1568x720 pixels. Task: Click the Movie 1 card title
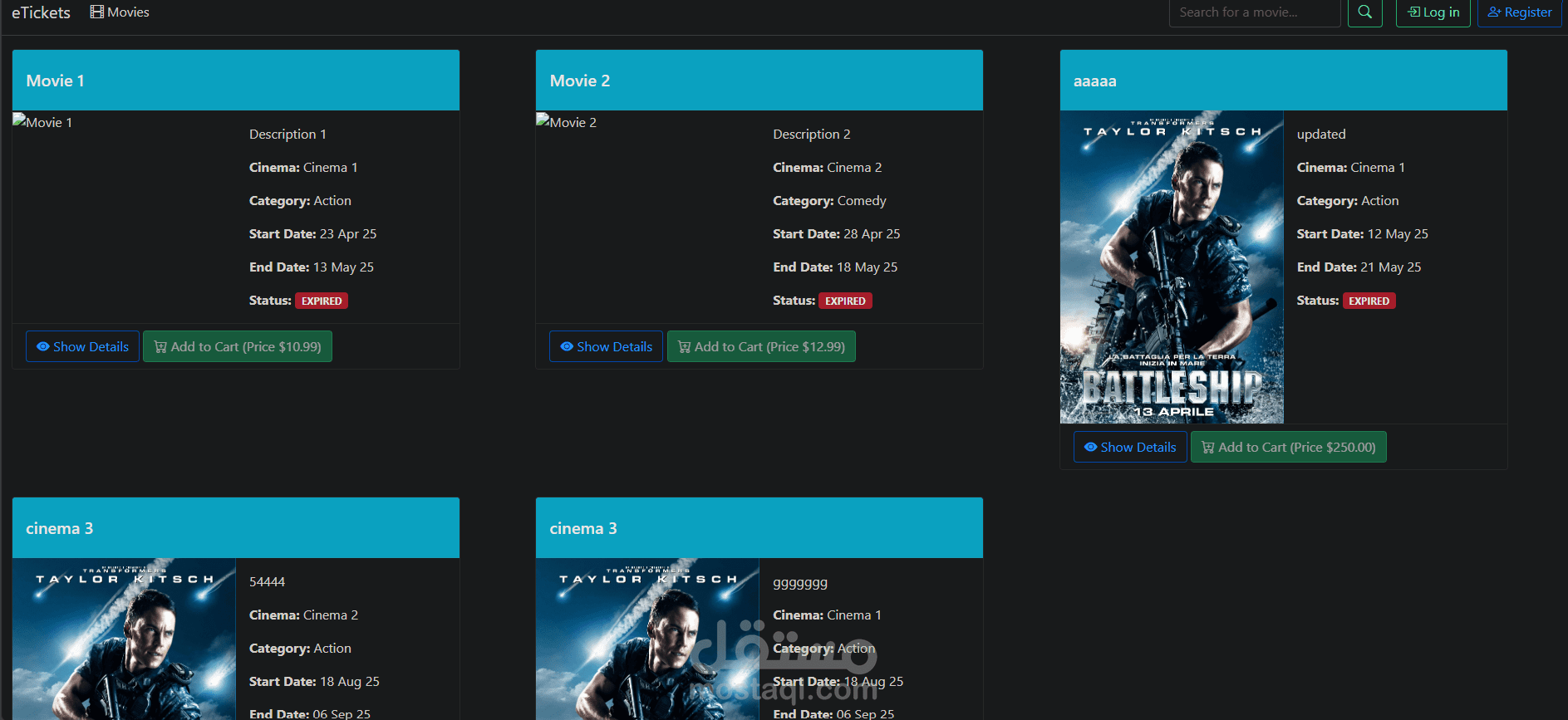pos(55,81)
